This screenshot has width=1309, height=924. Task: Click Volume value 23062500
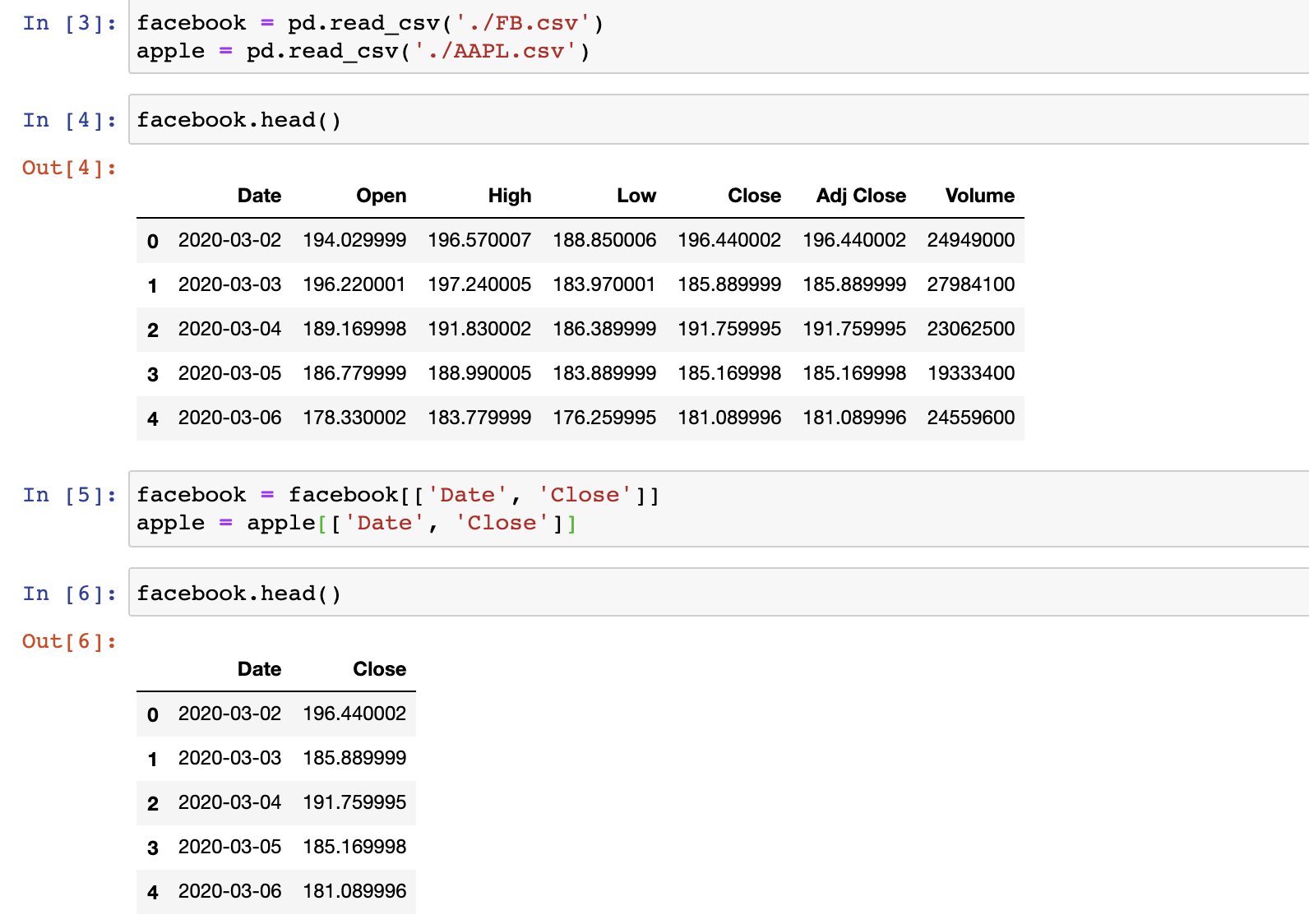(971, 329)
